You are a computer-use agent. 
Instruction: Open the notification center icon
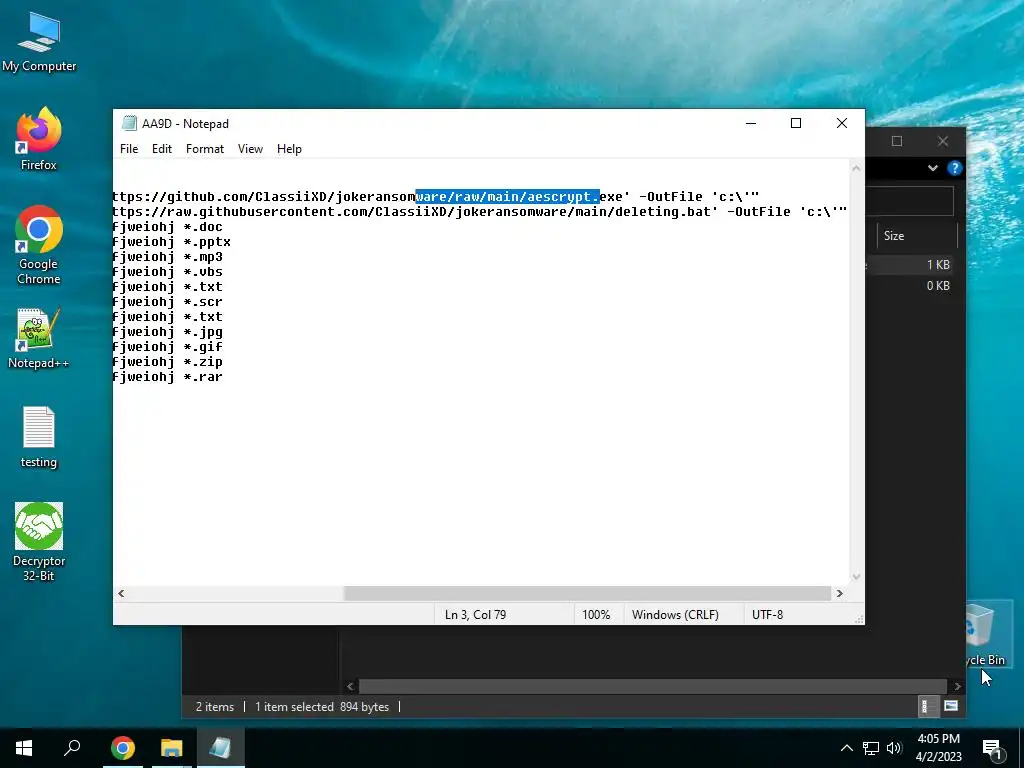click(992, 749)
